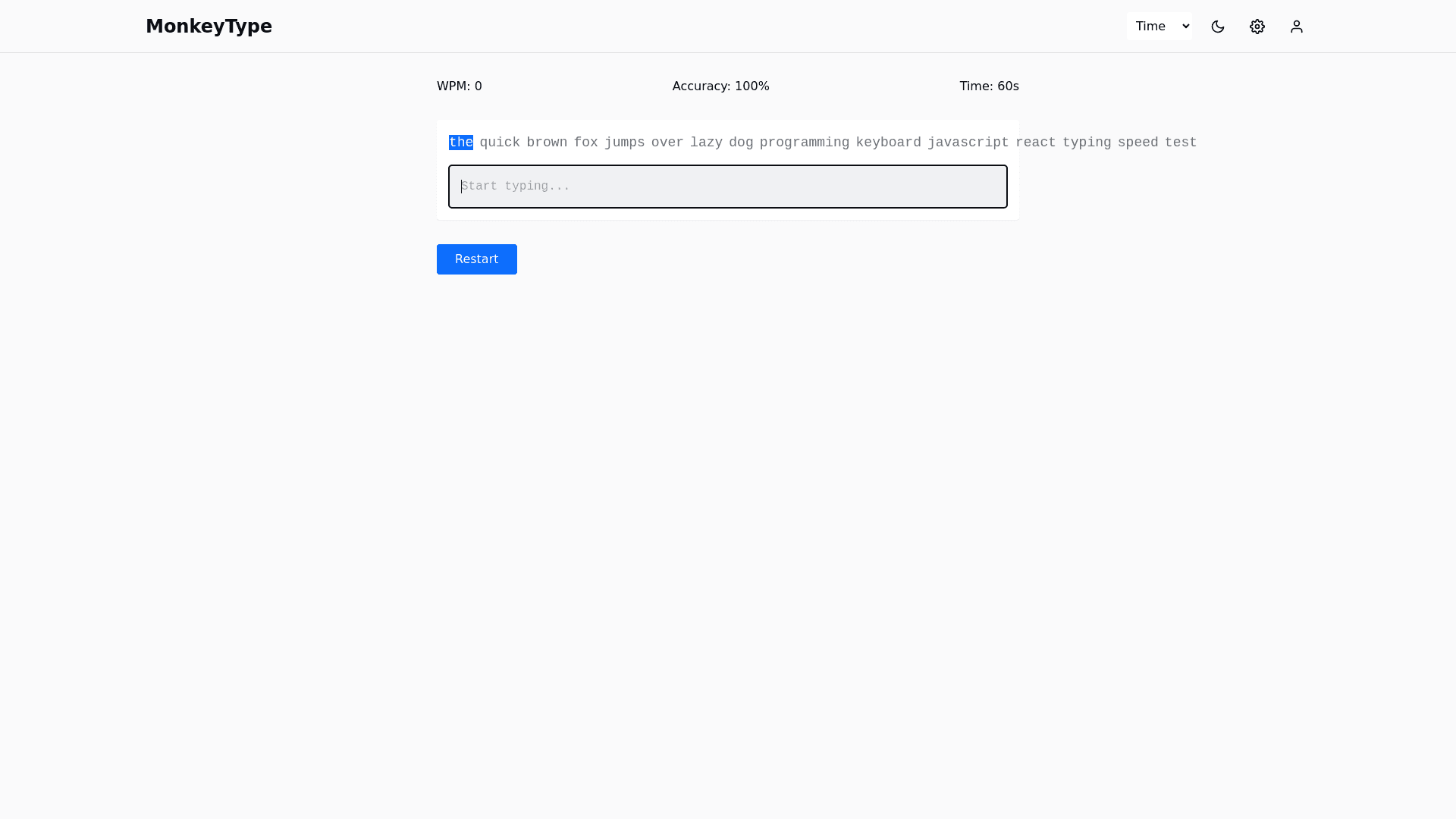Click the word "react" in the prompt
Screen dimensions: 1456x819
[1035, 143]
